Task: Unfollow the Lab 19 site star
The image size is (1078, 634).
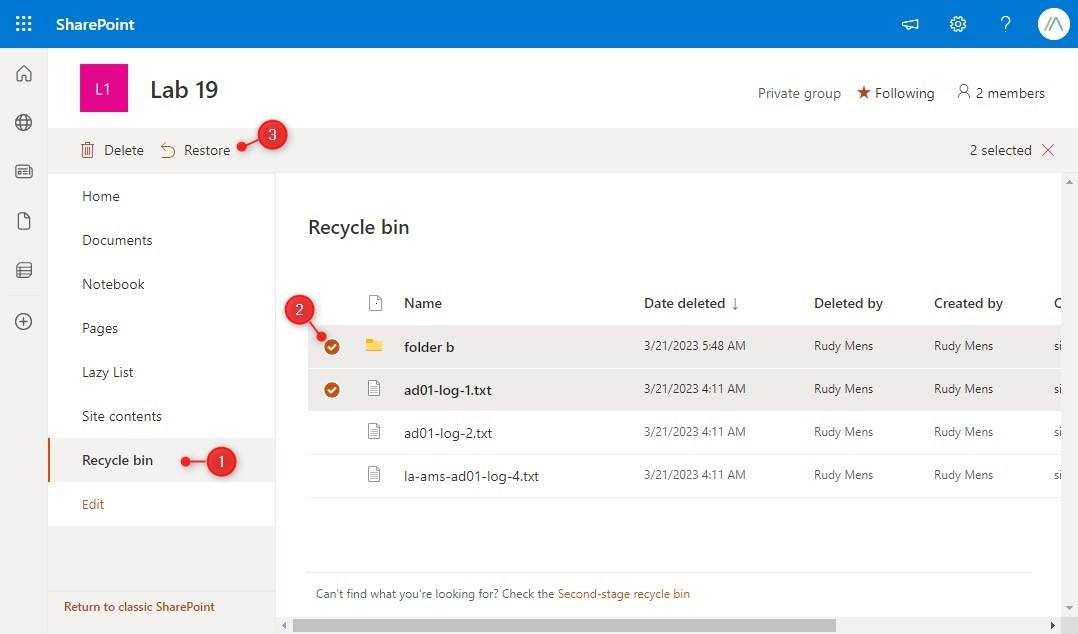Action: point(863,92)
